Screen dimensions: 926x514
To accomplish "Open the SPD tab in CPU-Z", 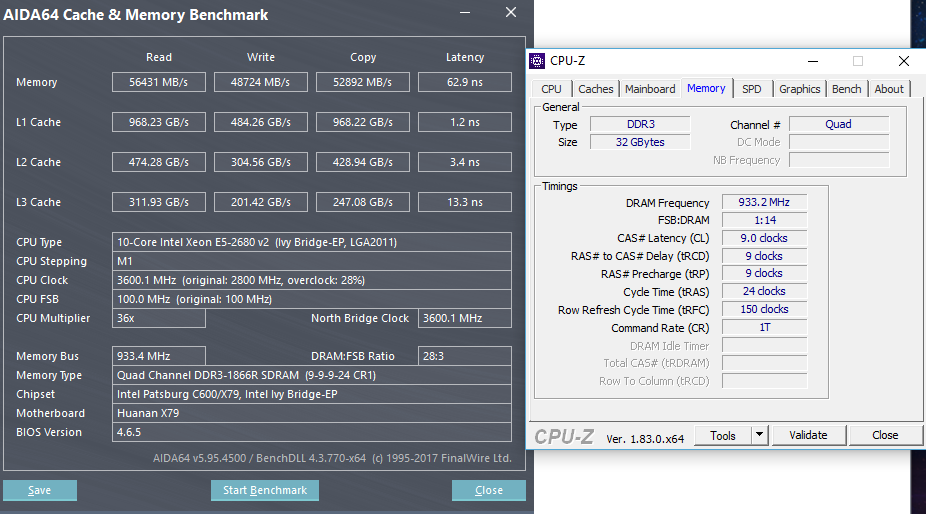I will 752,89.
